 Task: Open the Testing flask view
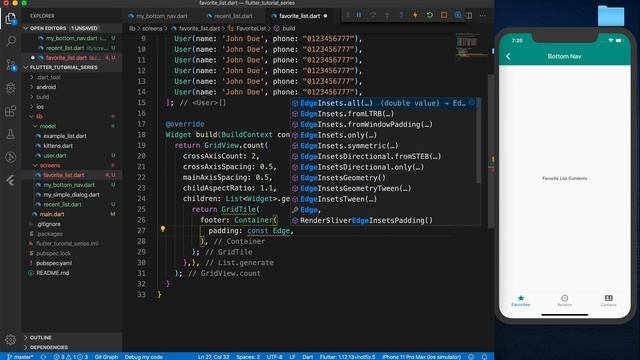tap(11, 134)
